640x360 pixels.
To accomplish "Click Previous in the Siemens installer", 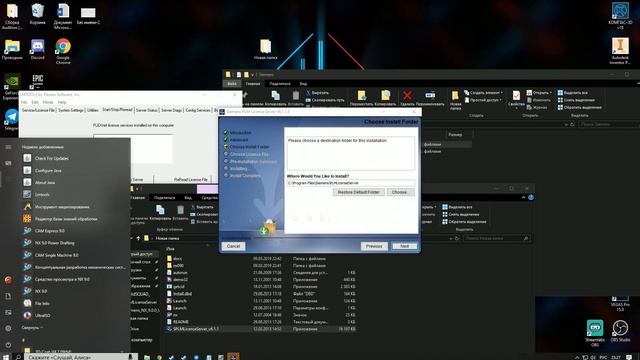I will pos(374,246).
